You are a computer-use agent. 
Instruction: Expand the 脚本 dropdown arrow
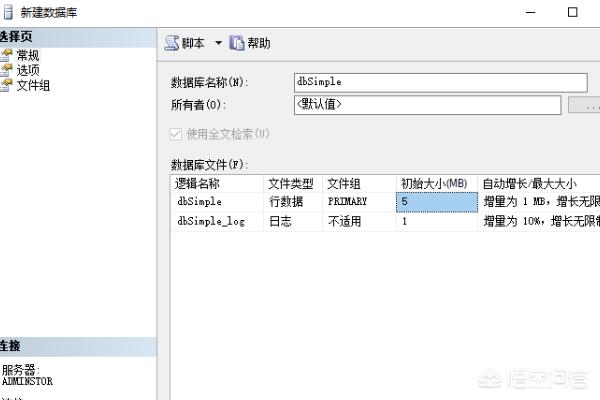click(x=218, y=43)
